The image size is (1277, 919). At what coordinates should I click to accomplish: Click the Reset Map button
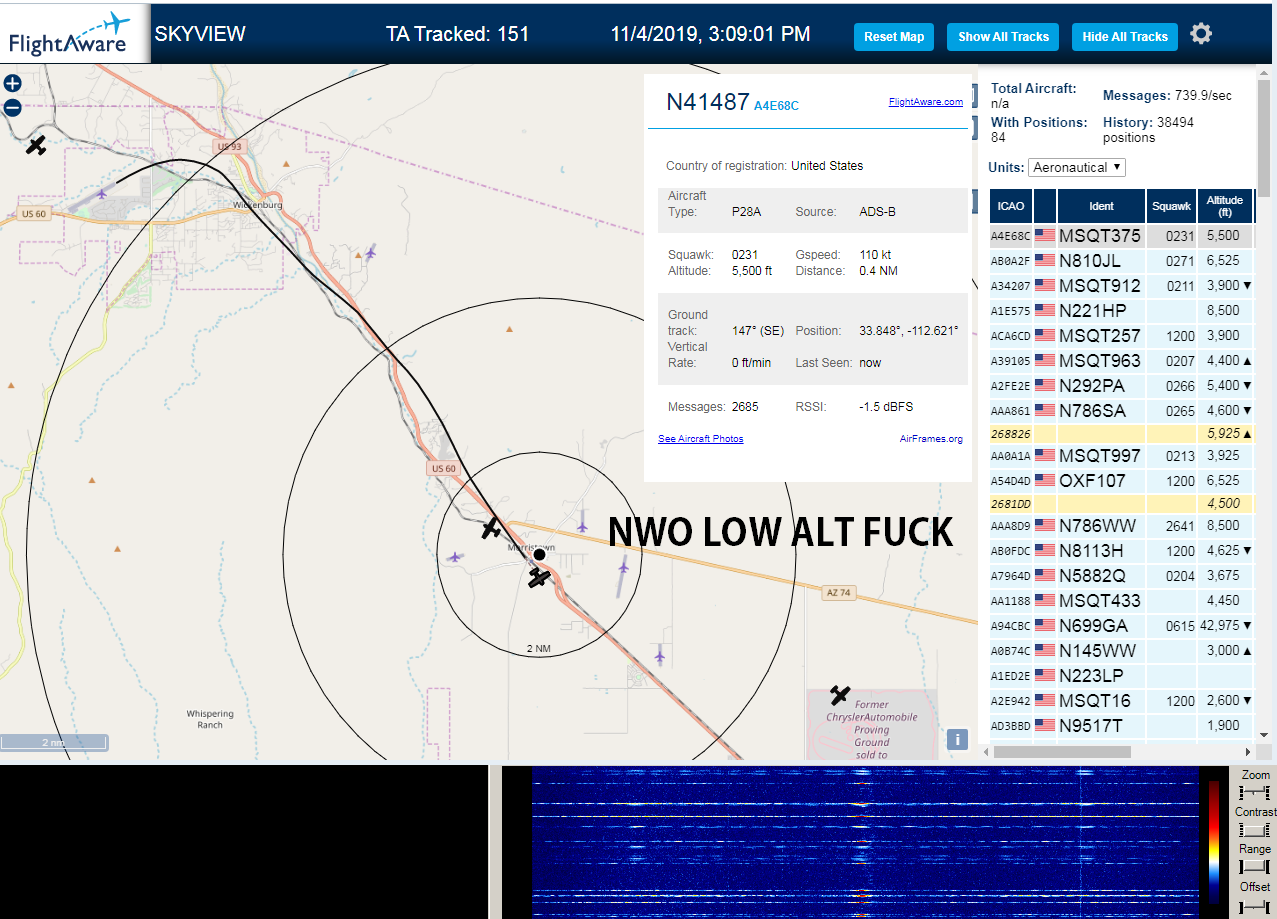[x=894, y=37]
